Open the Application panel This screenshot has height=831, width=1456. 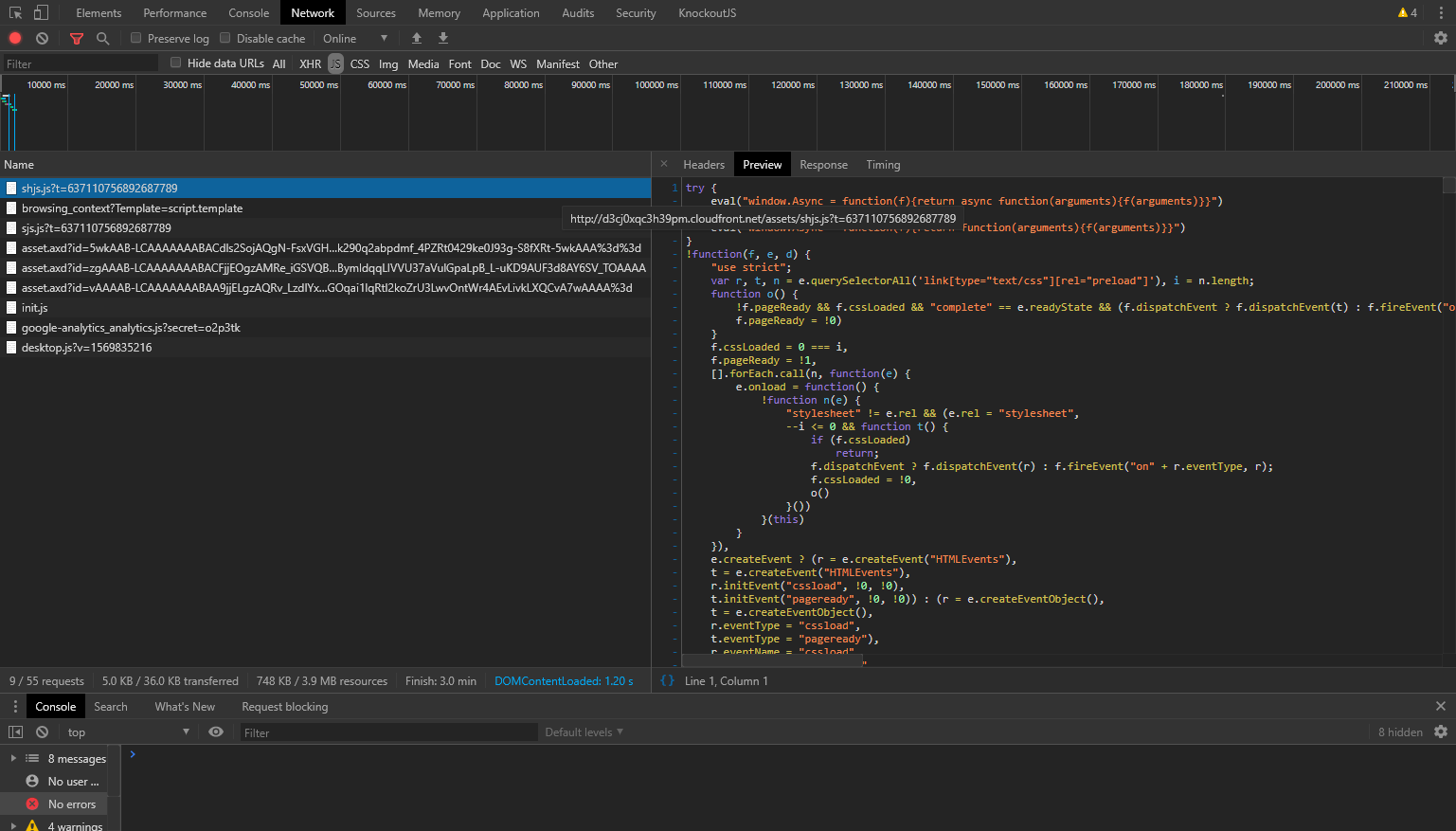pyautogui.click(x=511, y=12)
